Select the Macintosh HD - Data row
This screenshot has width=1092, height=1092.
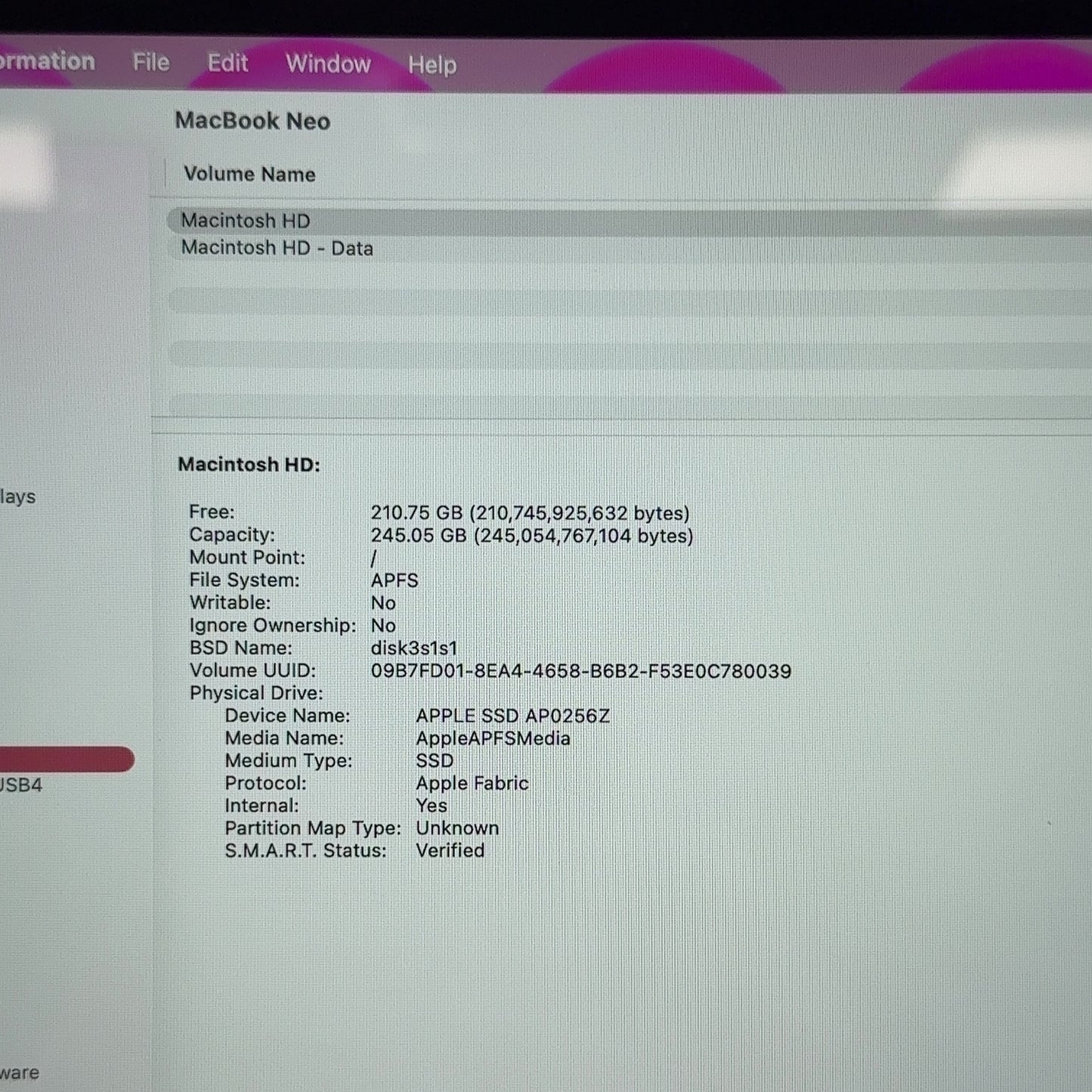tap(629, 248)
